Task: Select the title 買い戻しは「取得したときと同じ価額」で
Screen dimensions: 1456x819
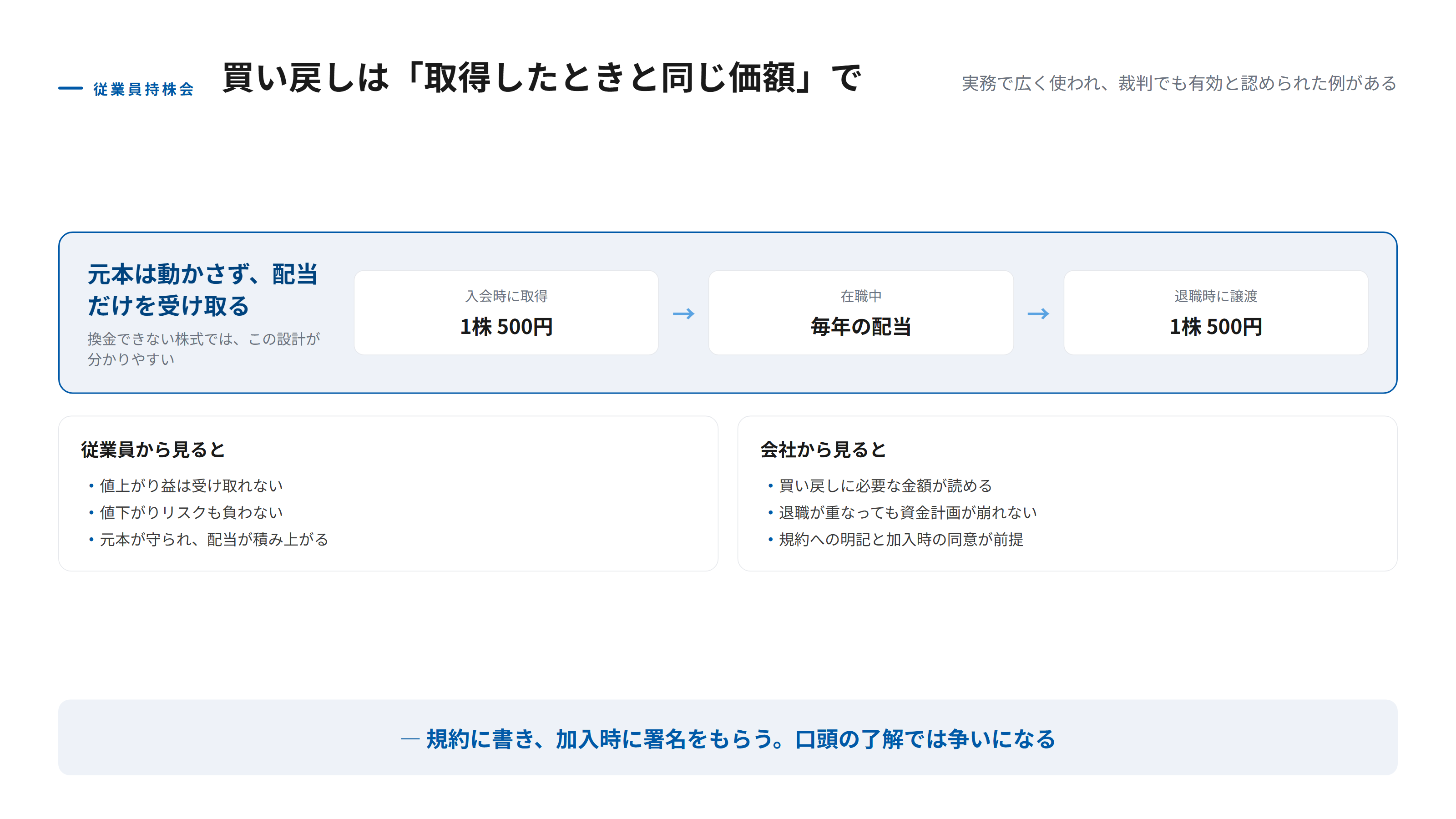Action: [x=541, y=77]
